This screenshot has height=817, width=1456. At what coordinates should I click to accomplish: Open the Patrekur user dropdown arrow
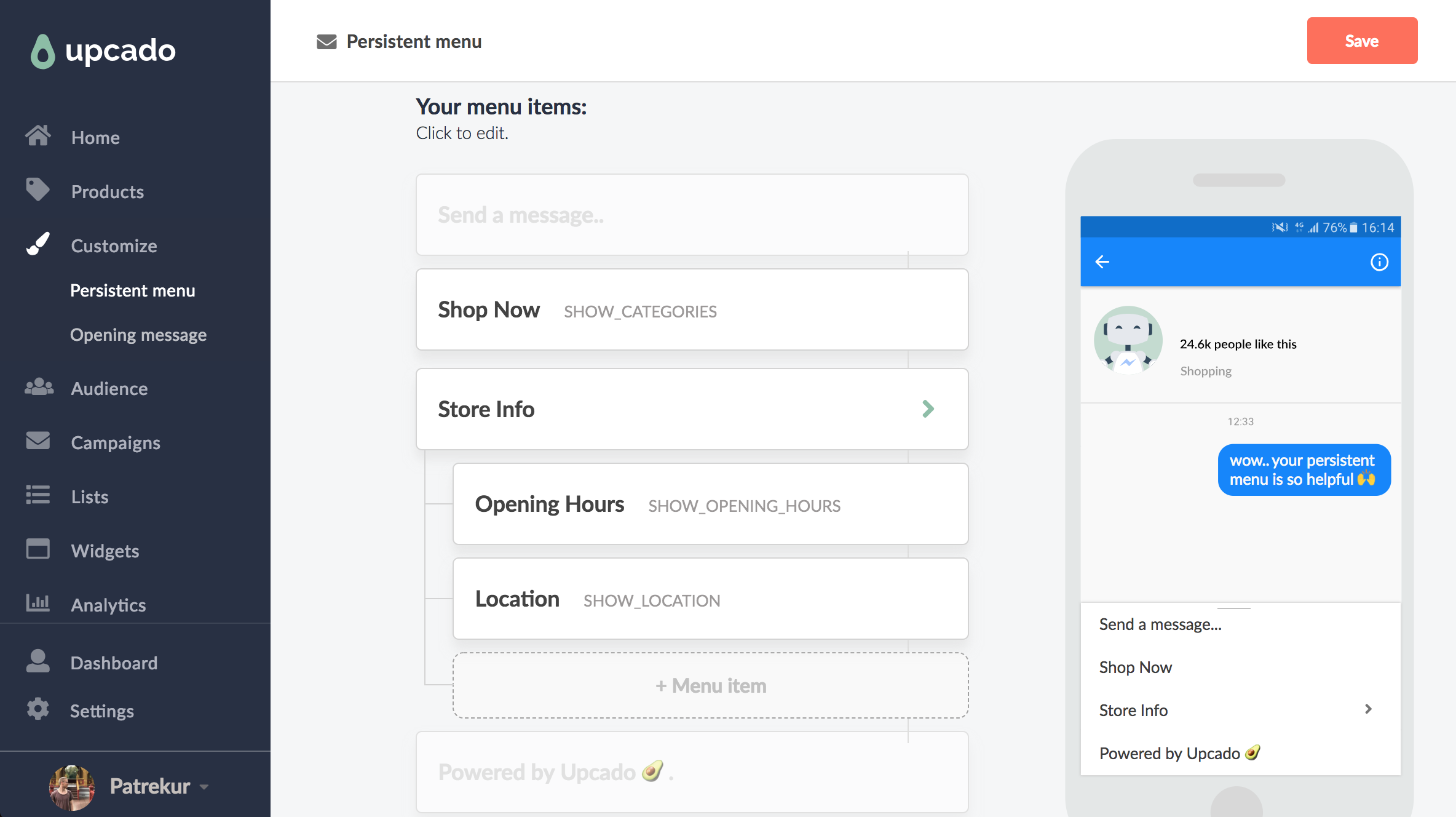(205, 787)
